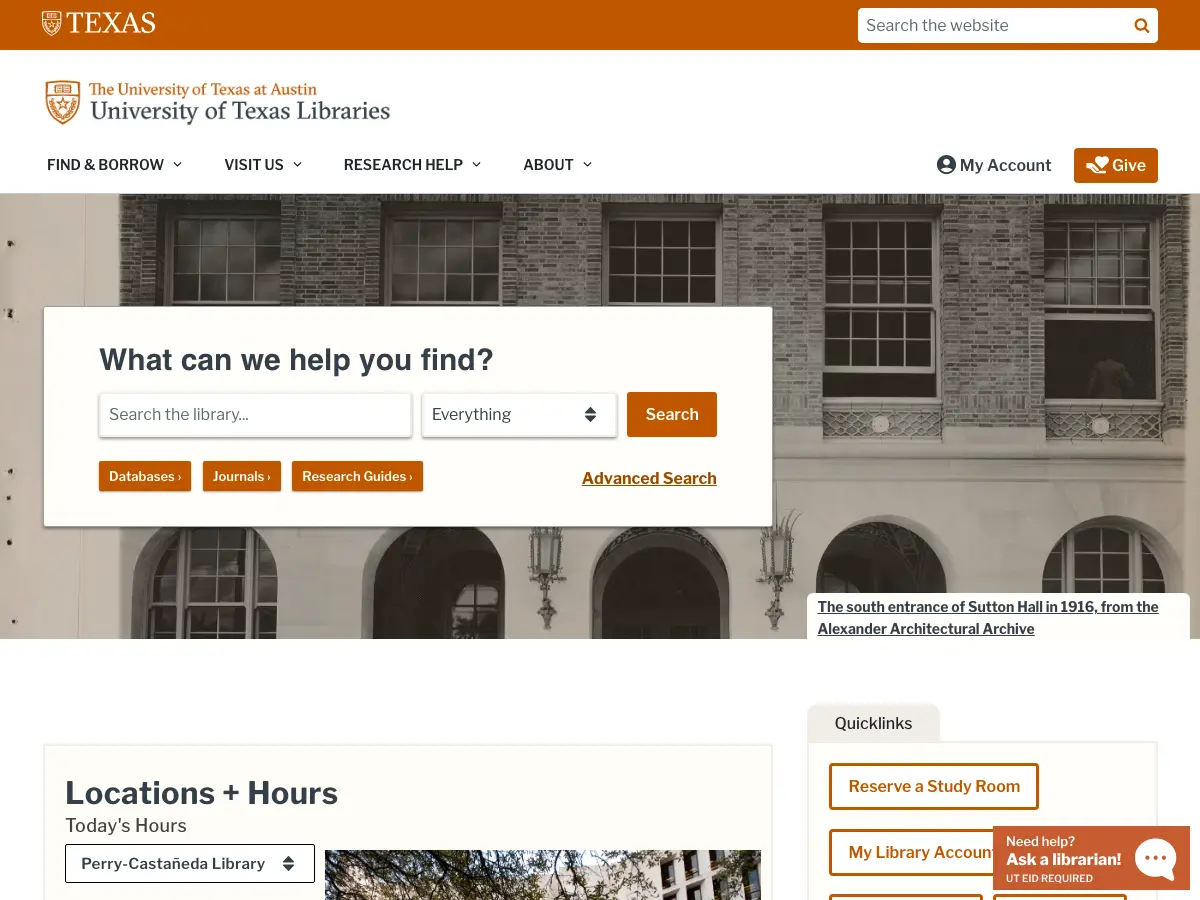Select the Quicklinks tab
The image size is (1200, 900).
(873, 723)
